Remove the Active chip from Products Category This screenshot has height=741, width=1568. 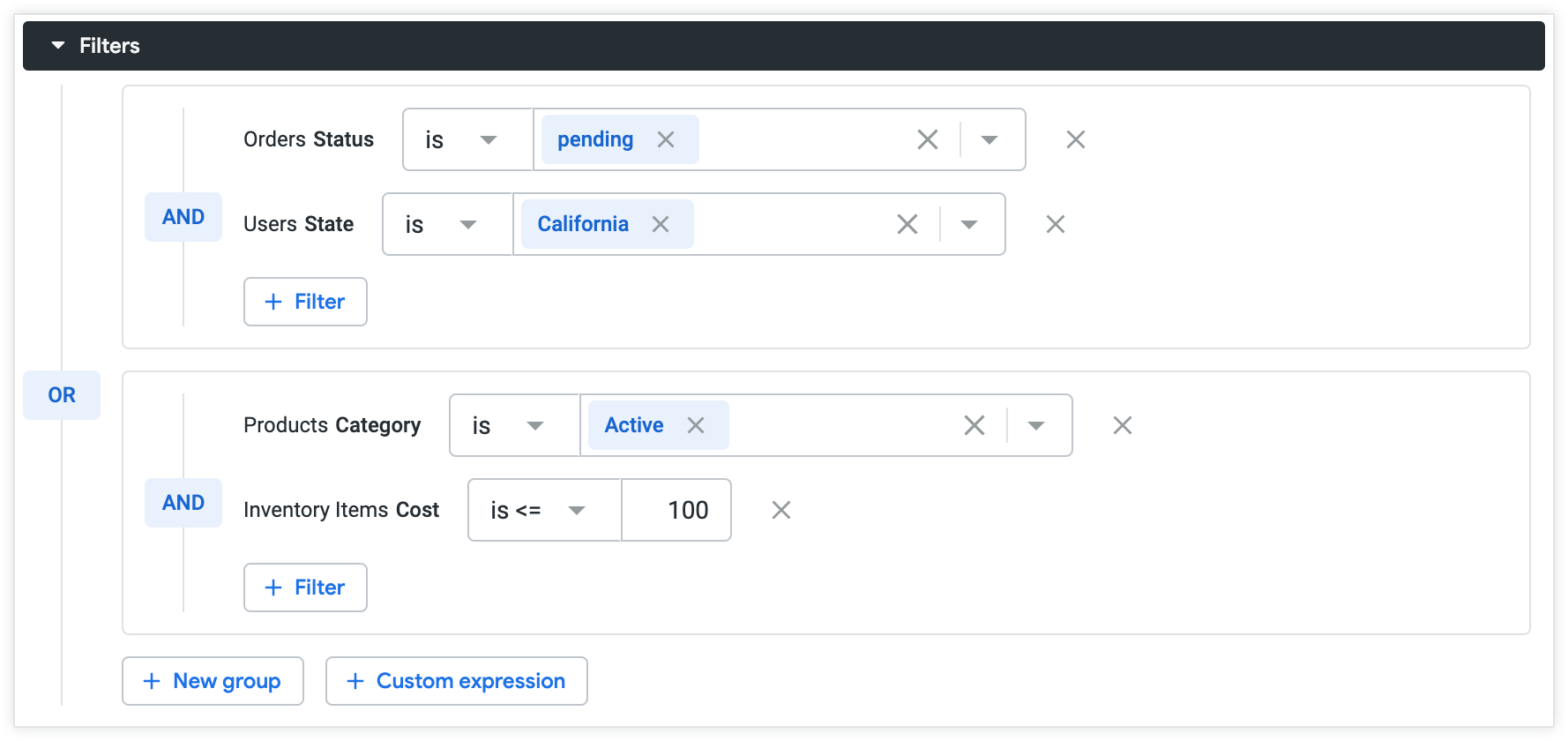point(696,425)
